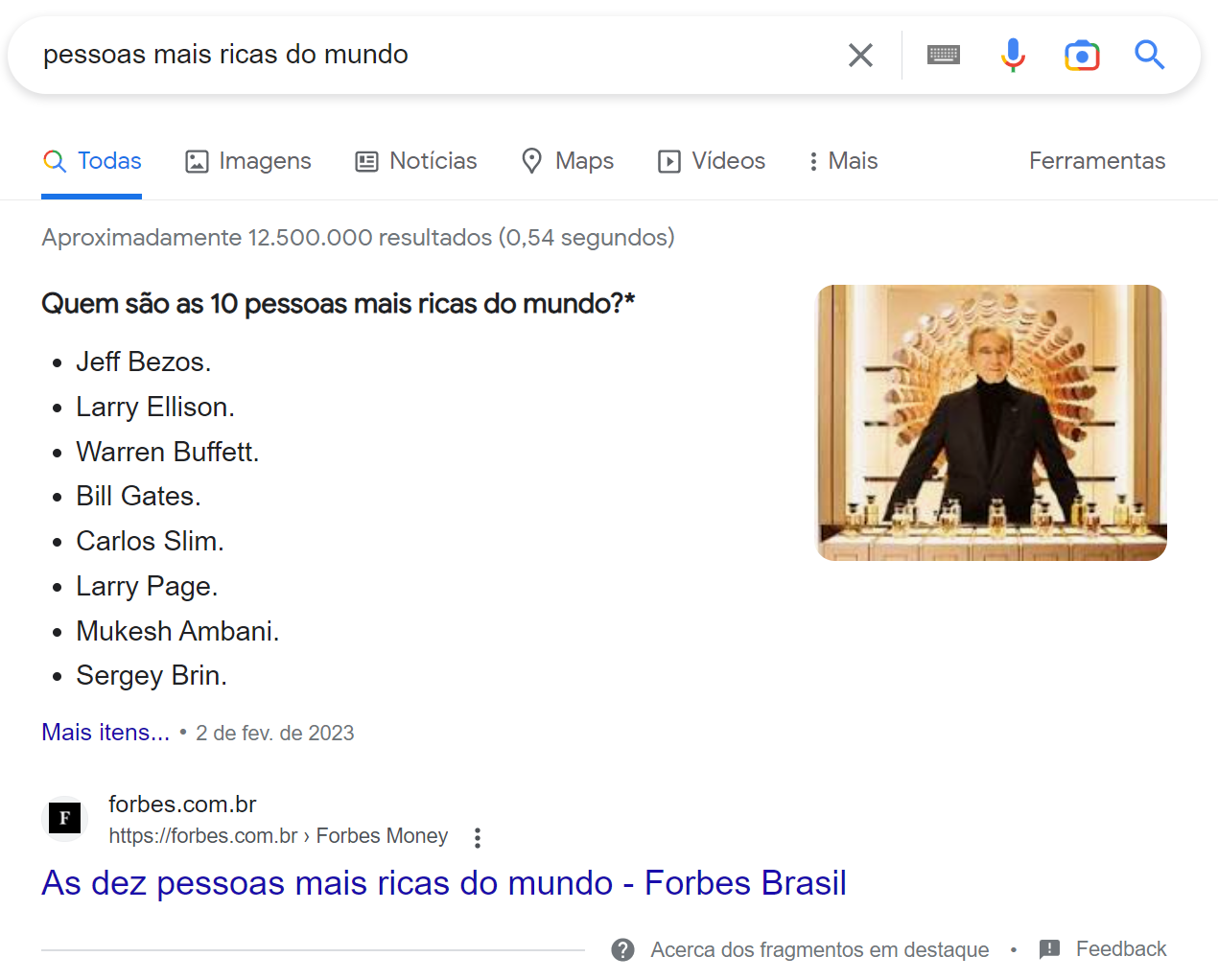This screenshot has height=980, width=1218.
Task: Switch to the Imagens tab
Action: click(247, 161)
